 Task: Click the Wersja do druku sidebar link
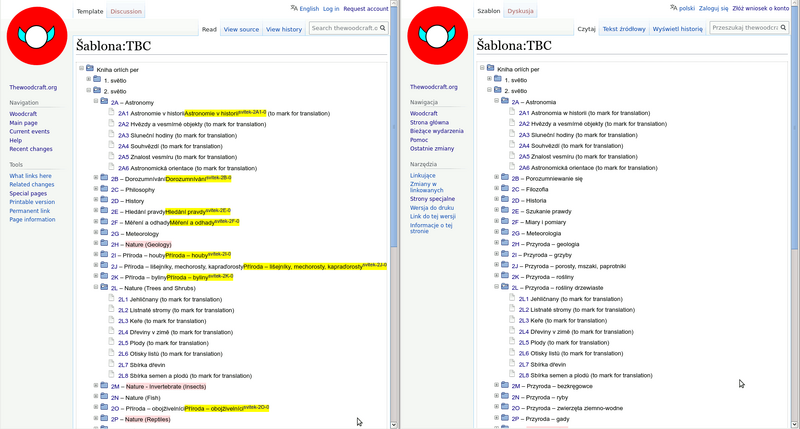pyautogui.click(x=432, y=208)
